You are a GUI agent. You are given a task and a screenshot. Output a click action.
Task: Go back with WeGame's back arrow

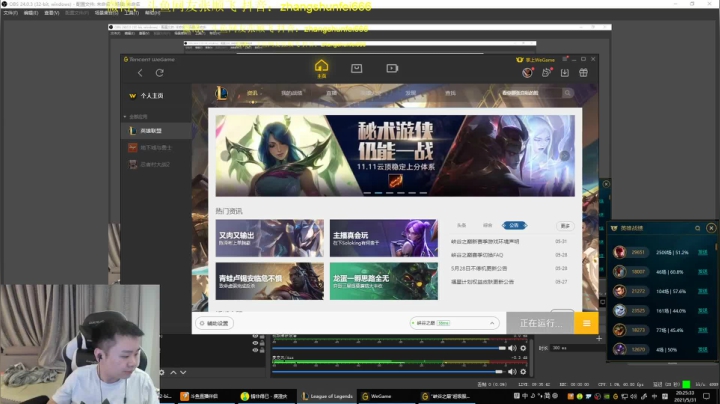pyautogui.click(x=140, y=73)
